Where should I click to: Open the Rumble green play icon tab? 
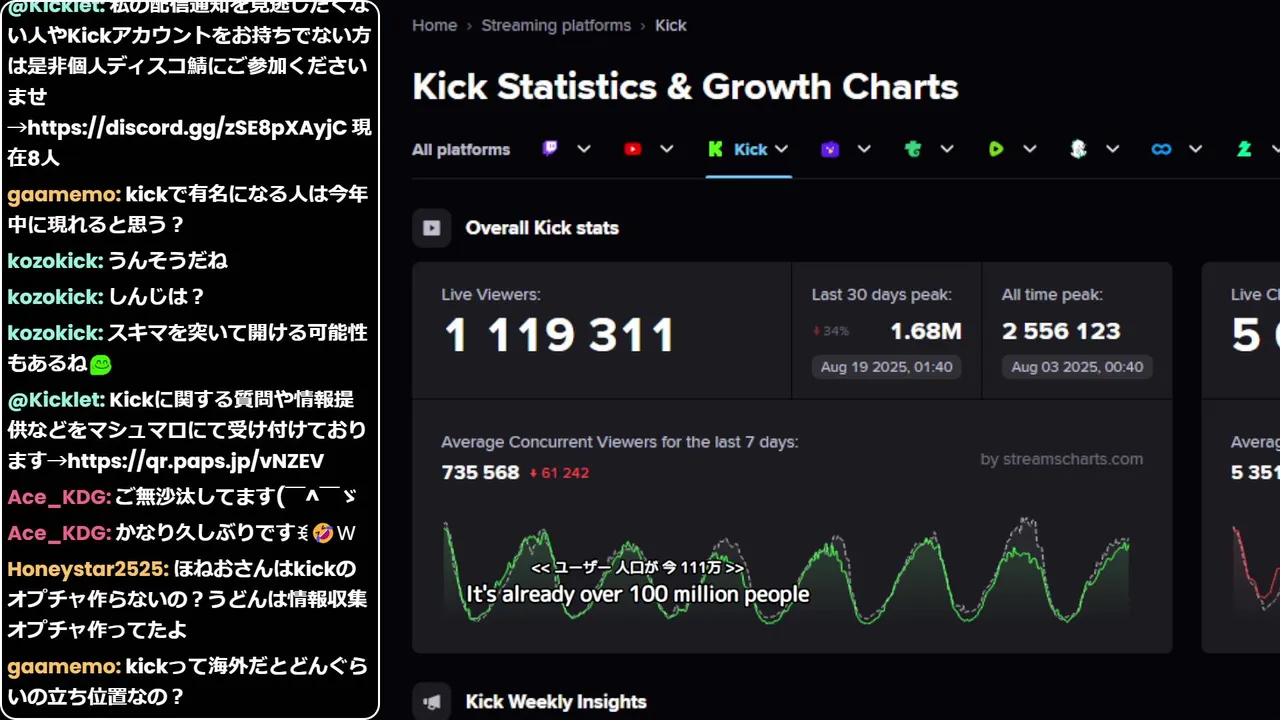995,149
